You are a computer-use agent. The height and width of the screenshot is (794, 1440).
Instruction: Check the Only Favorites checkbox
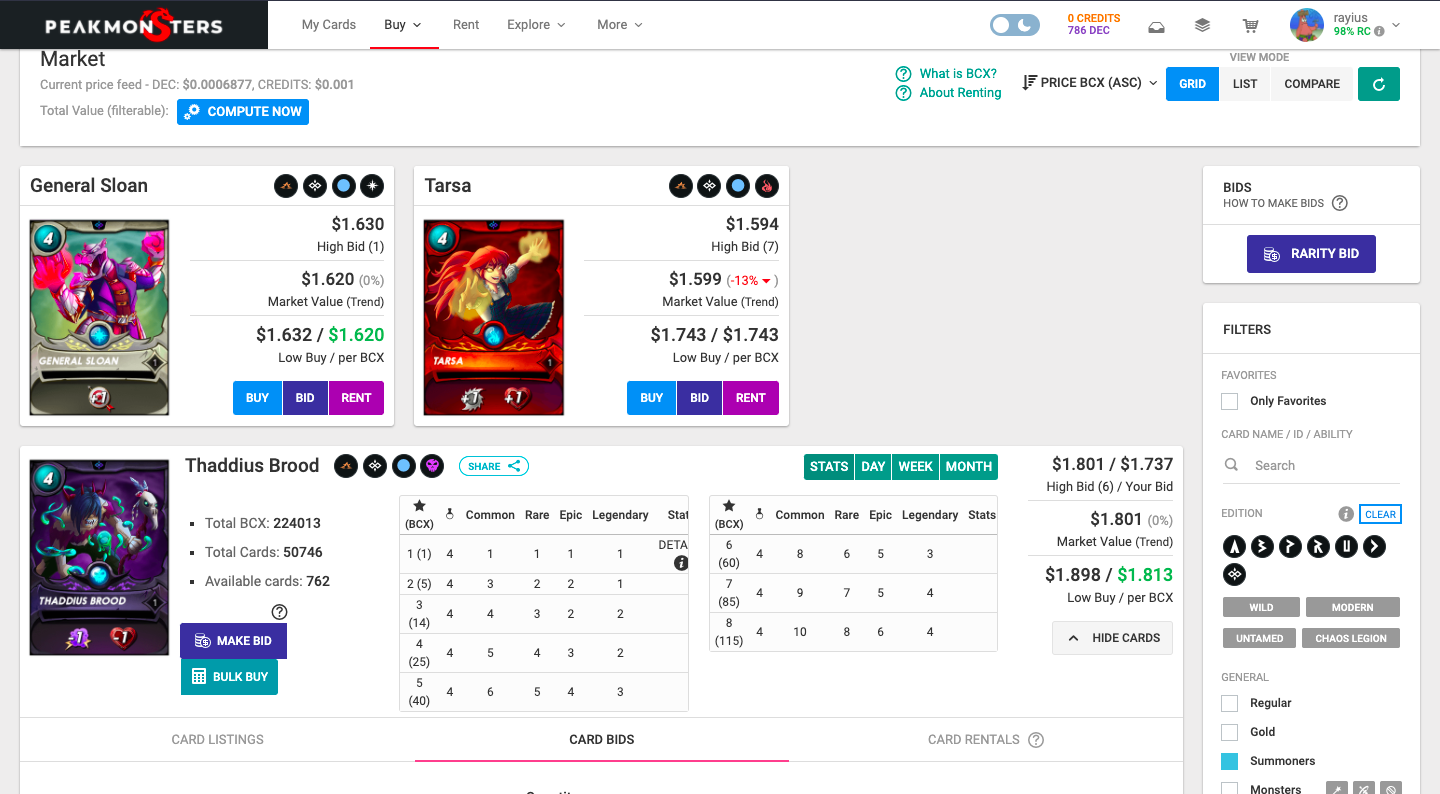pyautogui.click(x=1229, y=401)
